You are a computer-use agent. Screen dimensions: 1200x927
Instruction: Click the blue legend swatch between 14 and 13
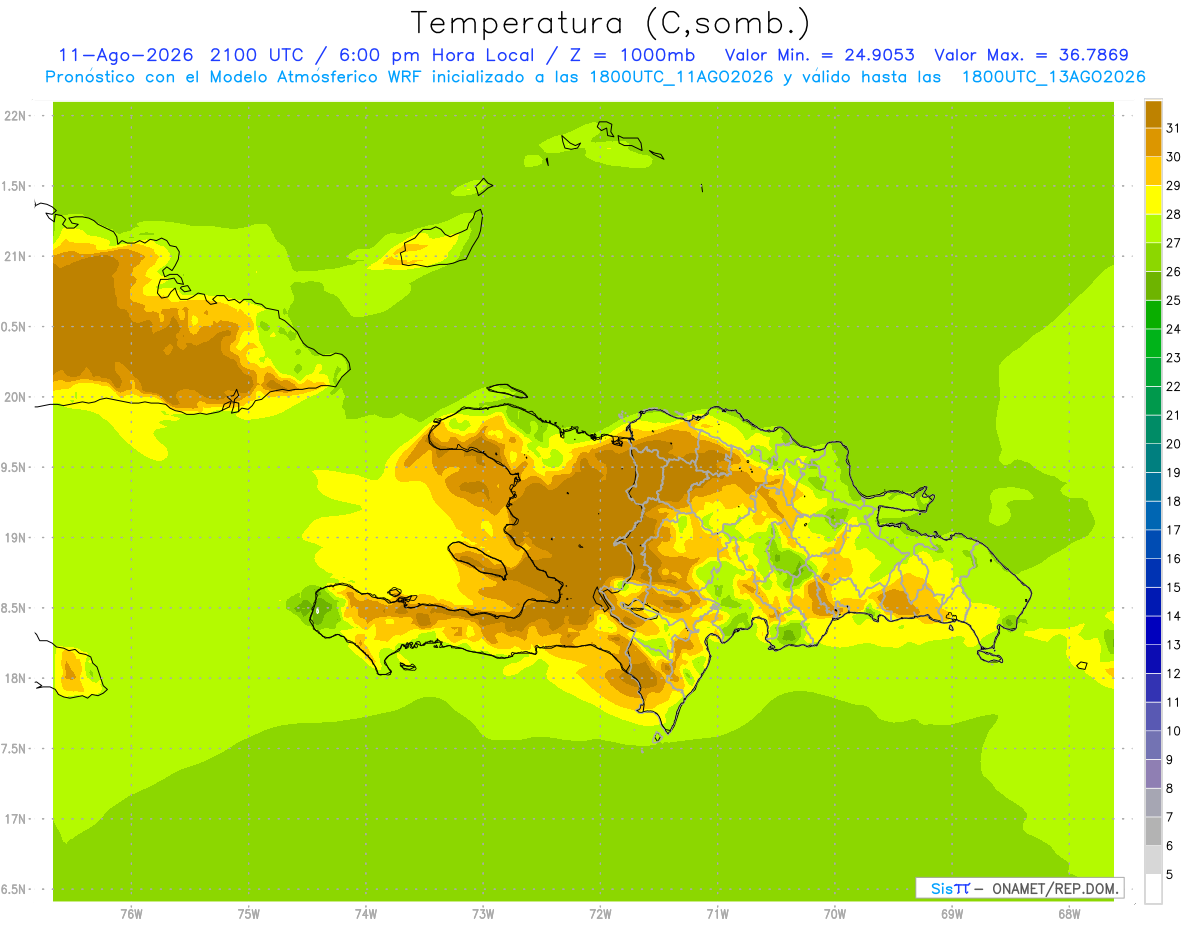[1153, 630]
